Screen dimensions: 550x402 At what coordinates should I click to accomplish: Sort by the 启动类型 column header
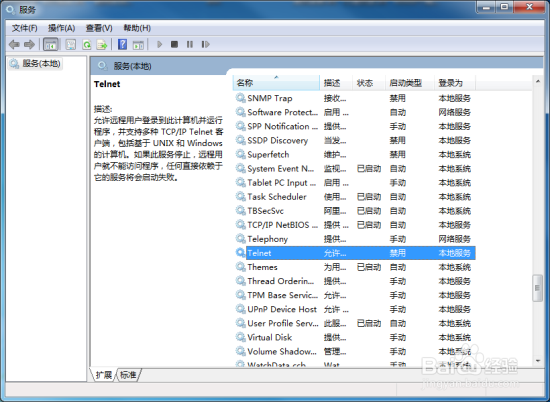[x=410, y=83]
